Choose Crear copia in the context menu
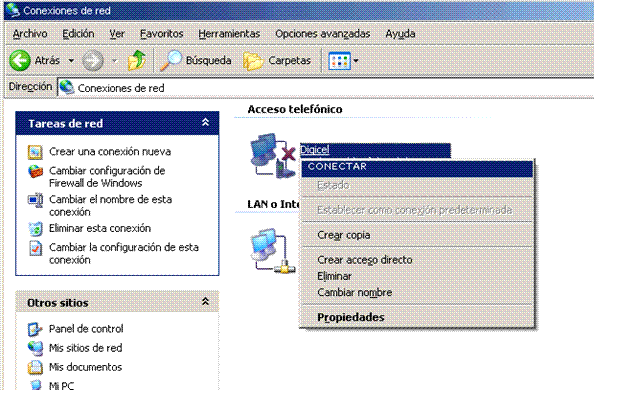Viewport: 640px width, 400px height. pyautogui.click(x=417, y=235)
